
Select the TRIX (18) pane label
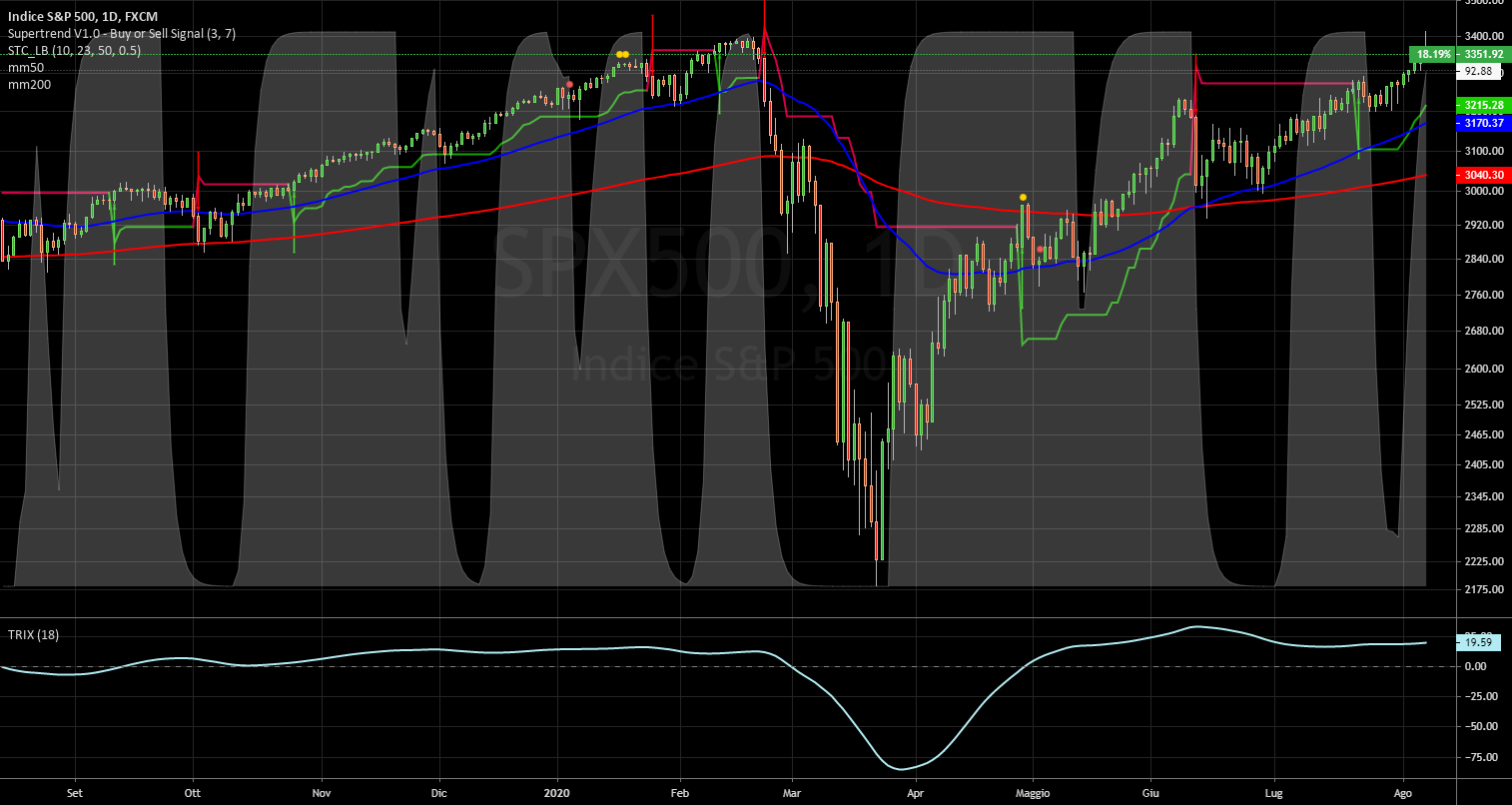(33, 635)
